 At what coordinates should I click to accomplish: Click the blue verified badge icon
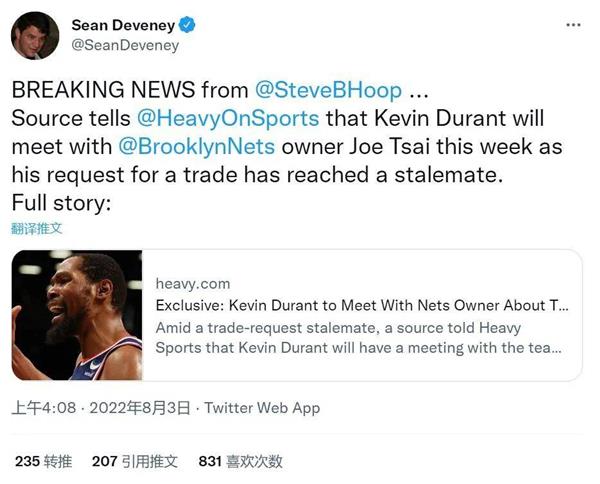pyautogui.click(x=187, y=25)
